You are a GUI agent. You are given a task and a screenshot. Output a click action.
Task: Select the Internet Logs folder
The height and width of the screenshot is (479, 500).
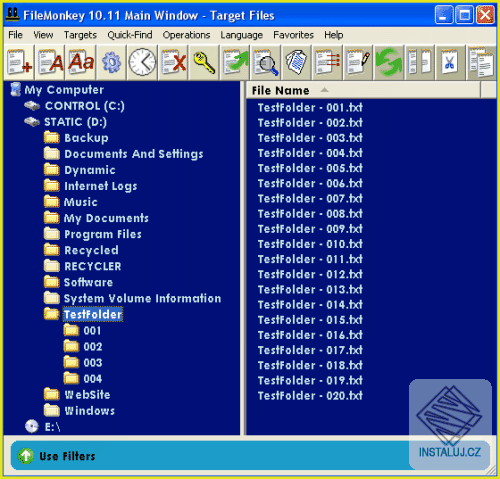point(101,186)
